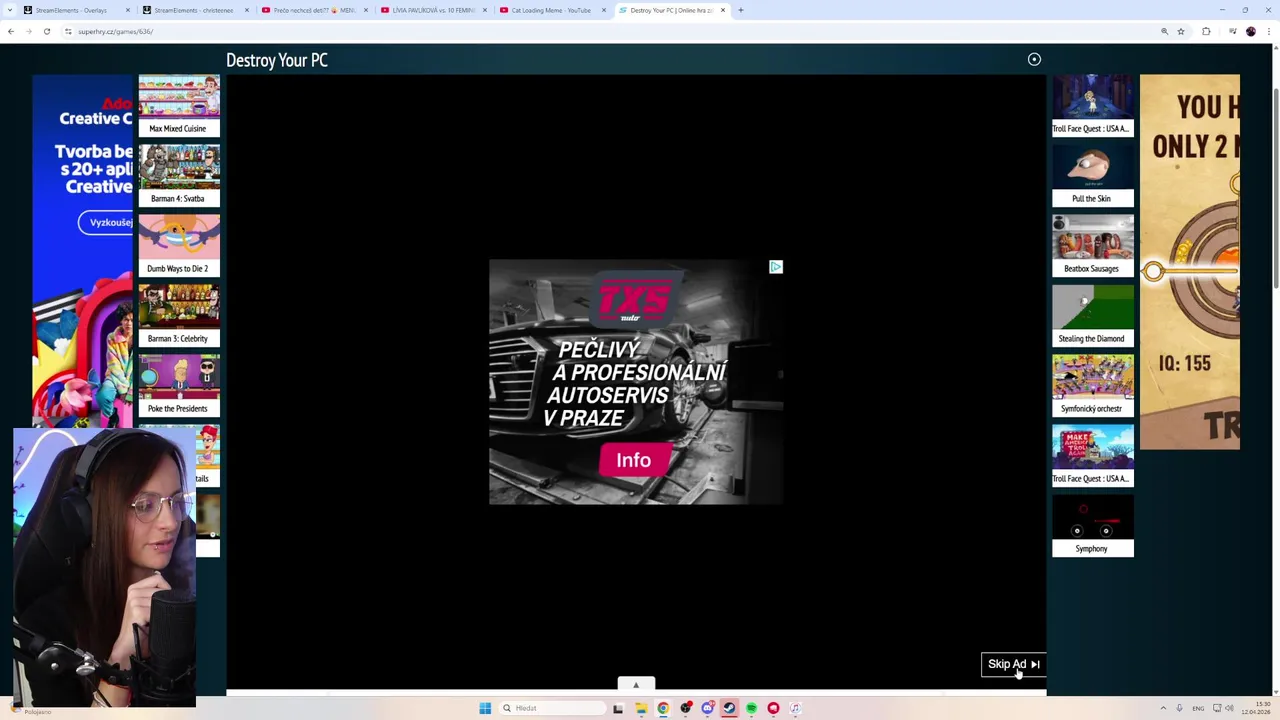
Task: Switch to LÍVIA PAVLÍKOVÁ YouTube tab
Action: tap(432, 10)
